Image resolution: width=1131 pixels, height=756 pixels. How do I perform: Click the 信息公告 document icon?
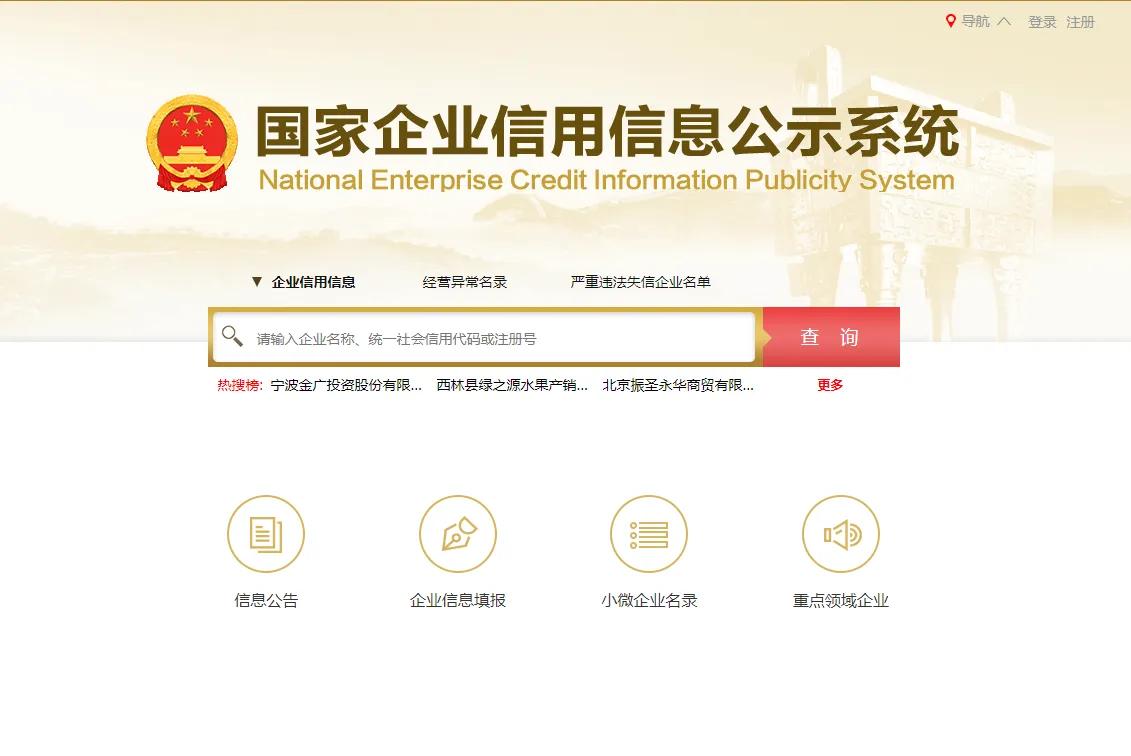pos(266,534)
